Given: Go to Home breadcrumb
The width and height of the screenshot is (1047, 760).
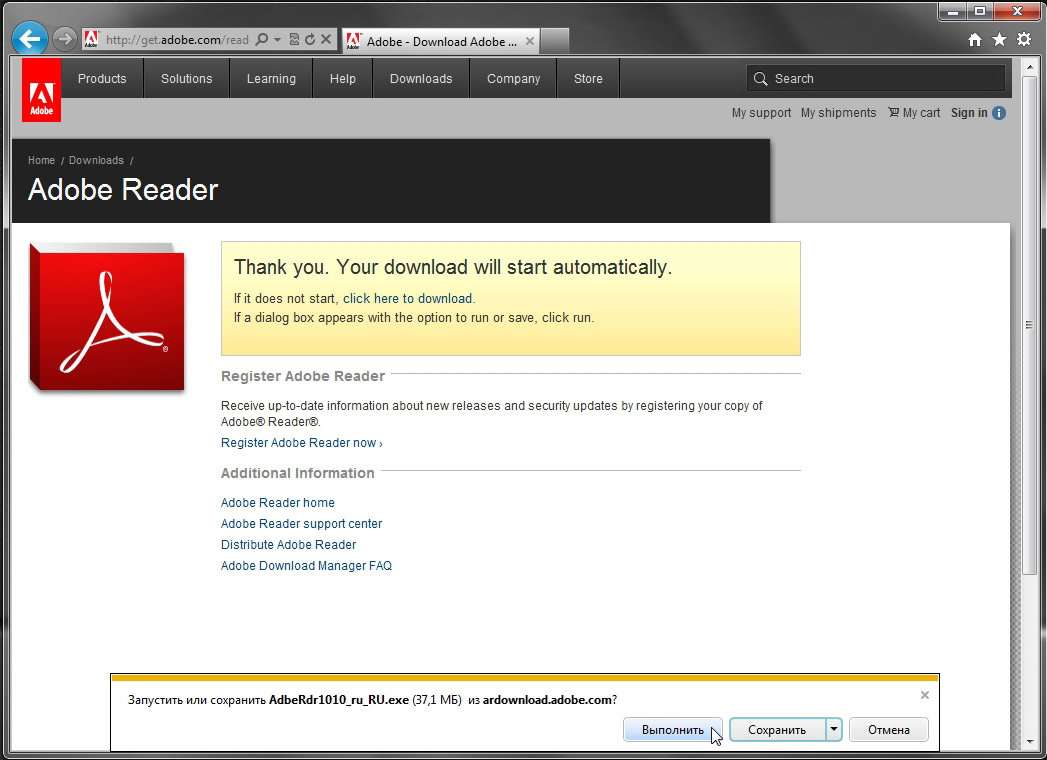Looking at the screenshot, I should pos(41,160).
